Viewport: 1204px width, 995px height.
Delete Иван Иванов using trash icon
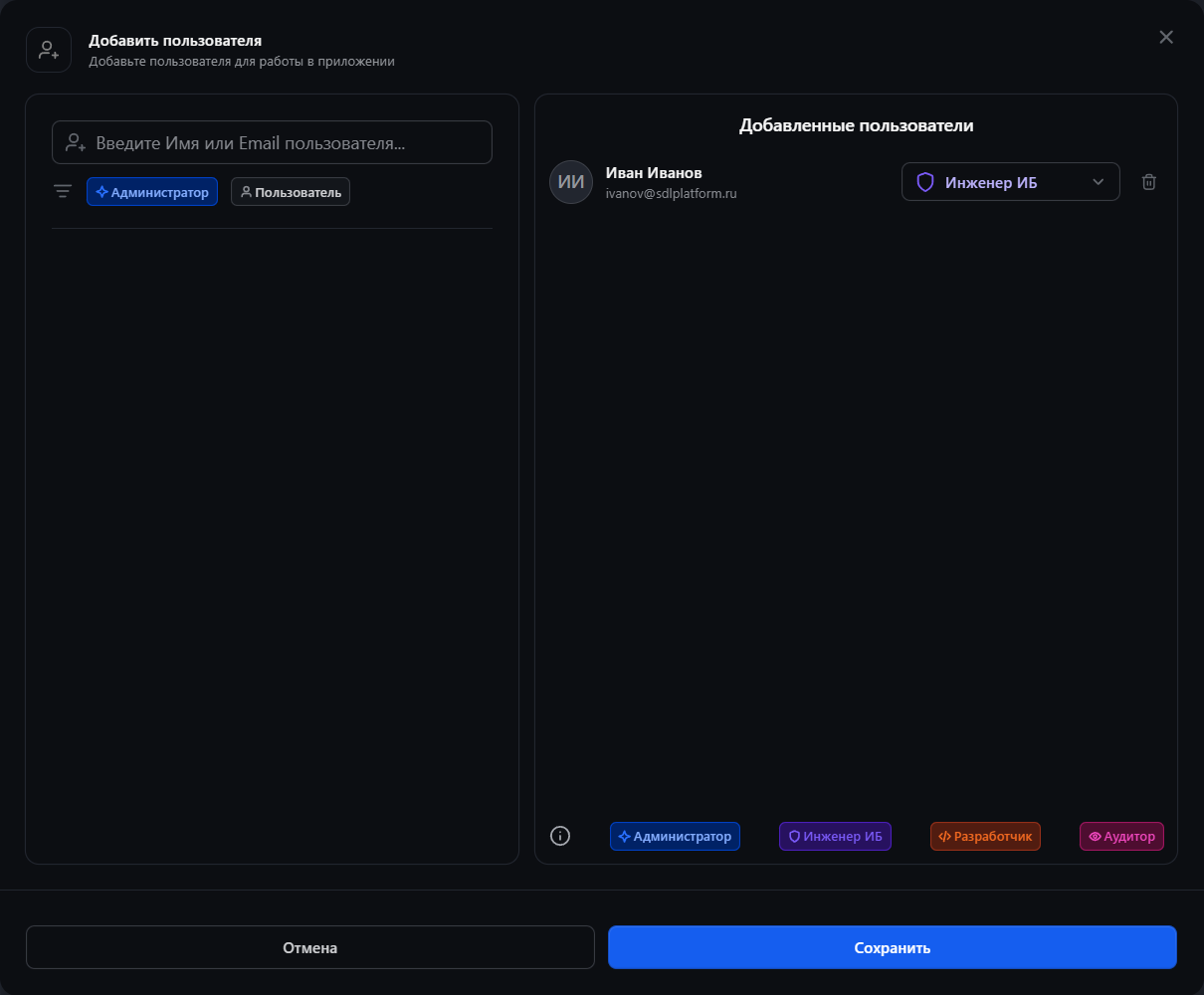coord(1149,182)
